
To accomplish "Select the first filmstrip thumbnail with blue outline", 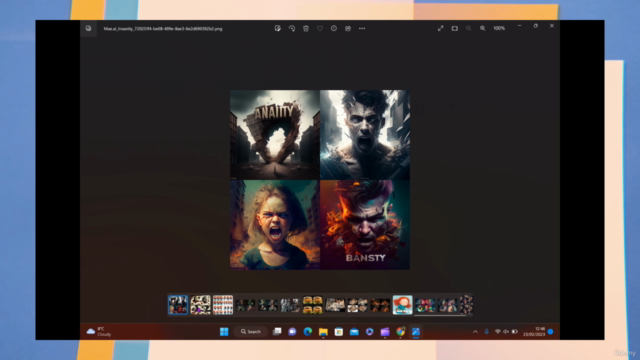I will click(178, 304).
